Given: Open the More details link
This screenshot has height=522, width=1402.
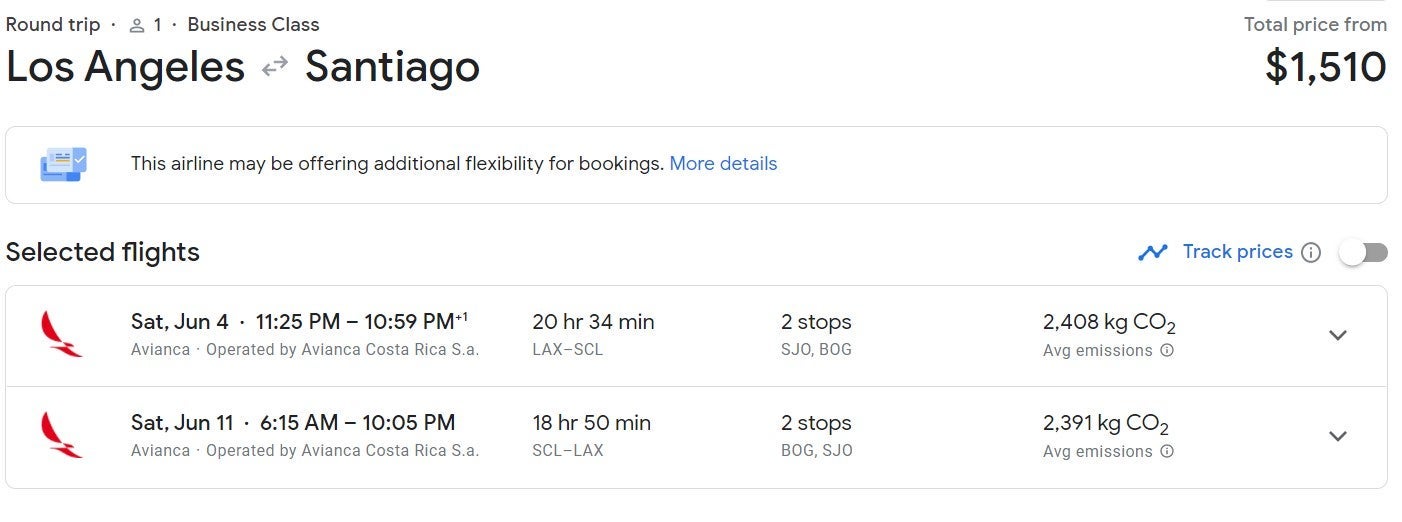Looking at the screenshot, I should click(723, 164).
